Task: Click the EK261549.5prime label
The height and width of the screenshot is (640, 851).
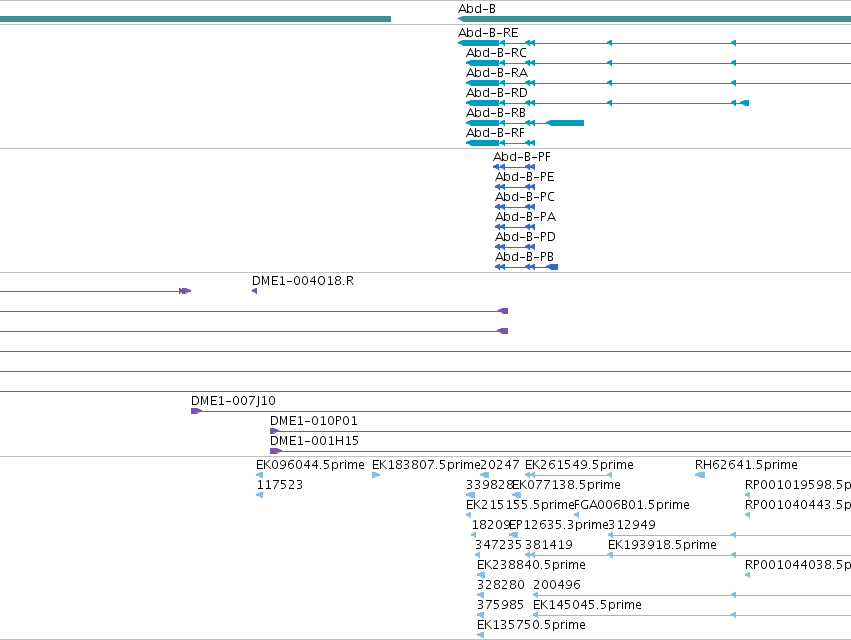Action: (x=579, y=465)
